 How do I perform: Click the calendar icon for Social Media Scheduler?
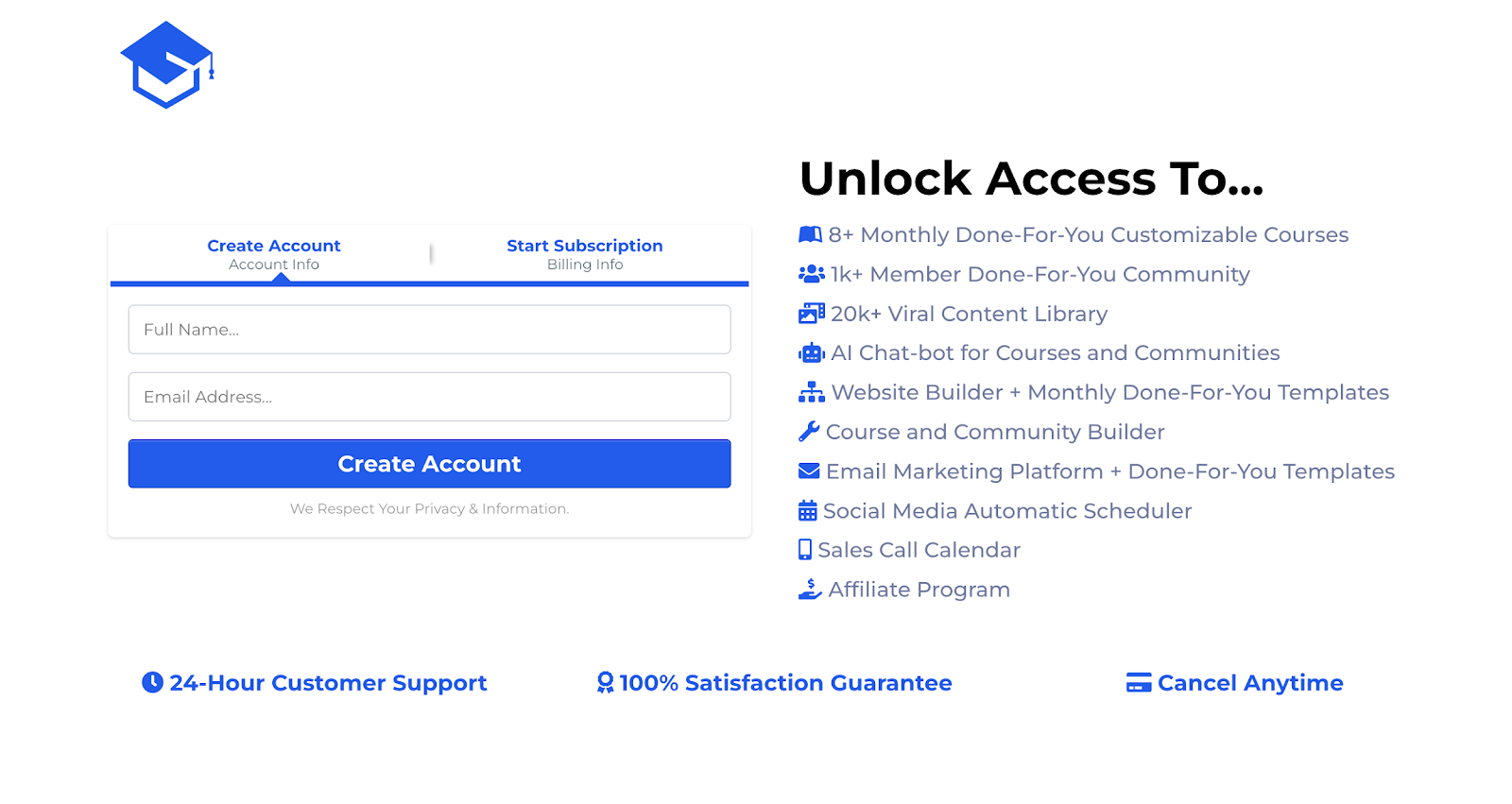(x=807, y=510)
